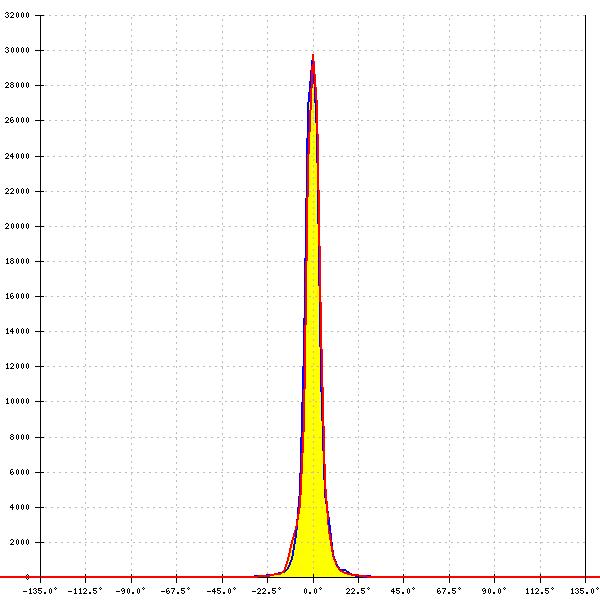Click the 20000 y-axis label

17,226
